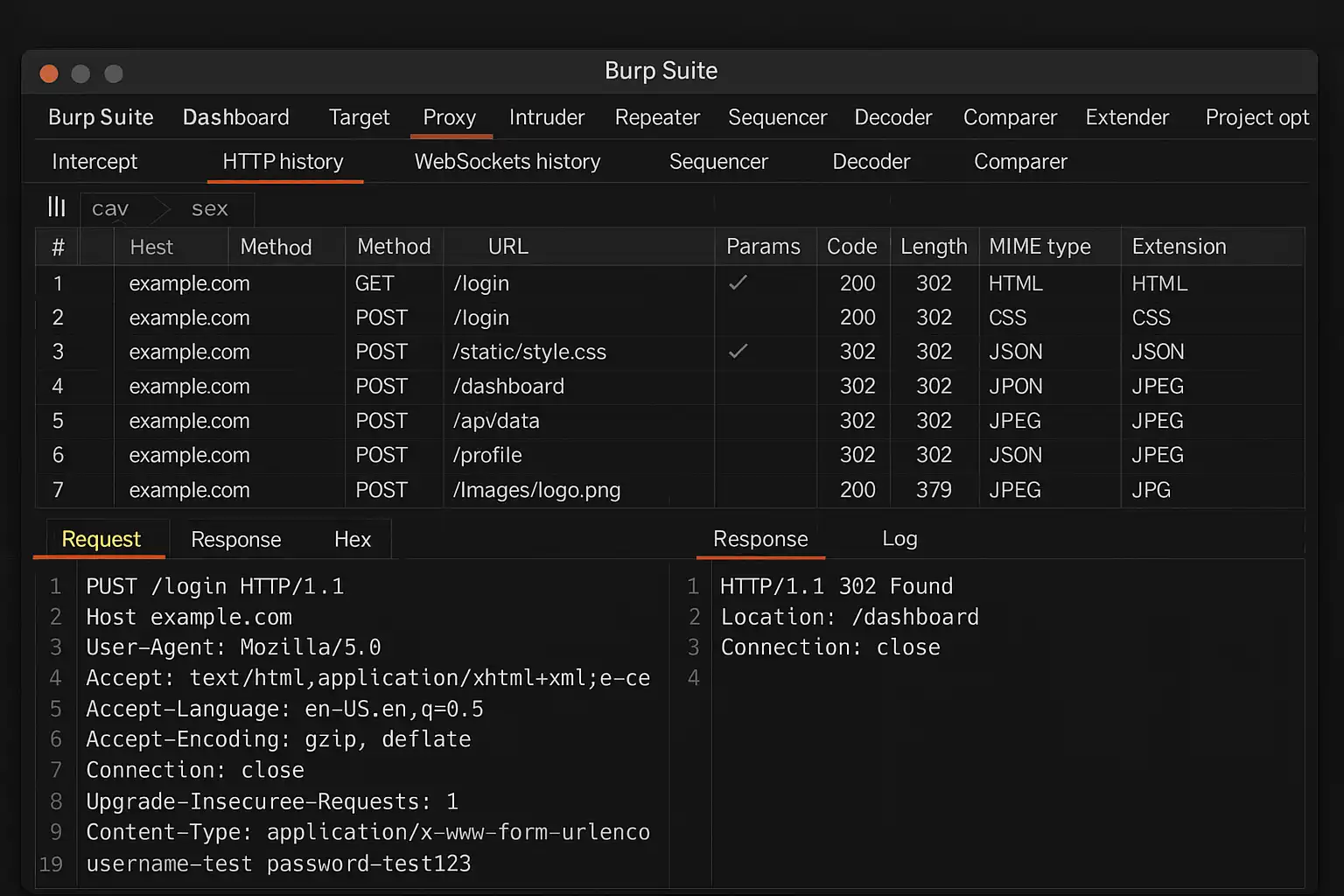Open the Burp Suite menu tab

coord(101,117)
